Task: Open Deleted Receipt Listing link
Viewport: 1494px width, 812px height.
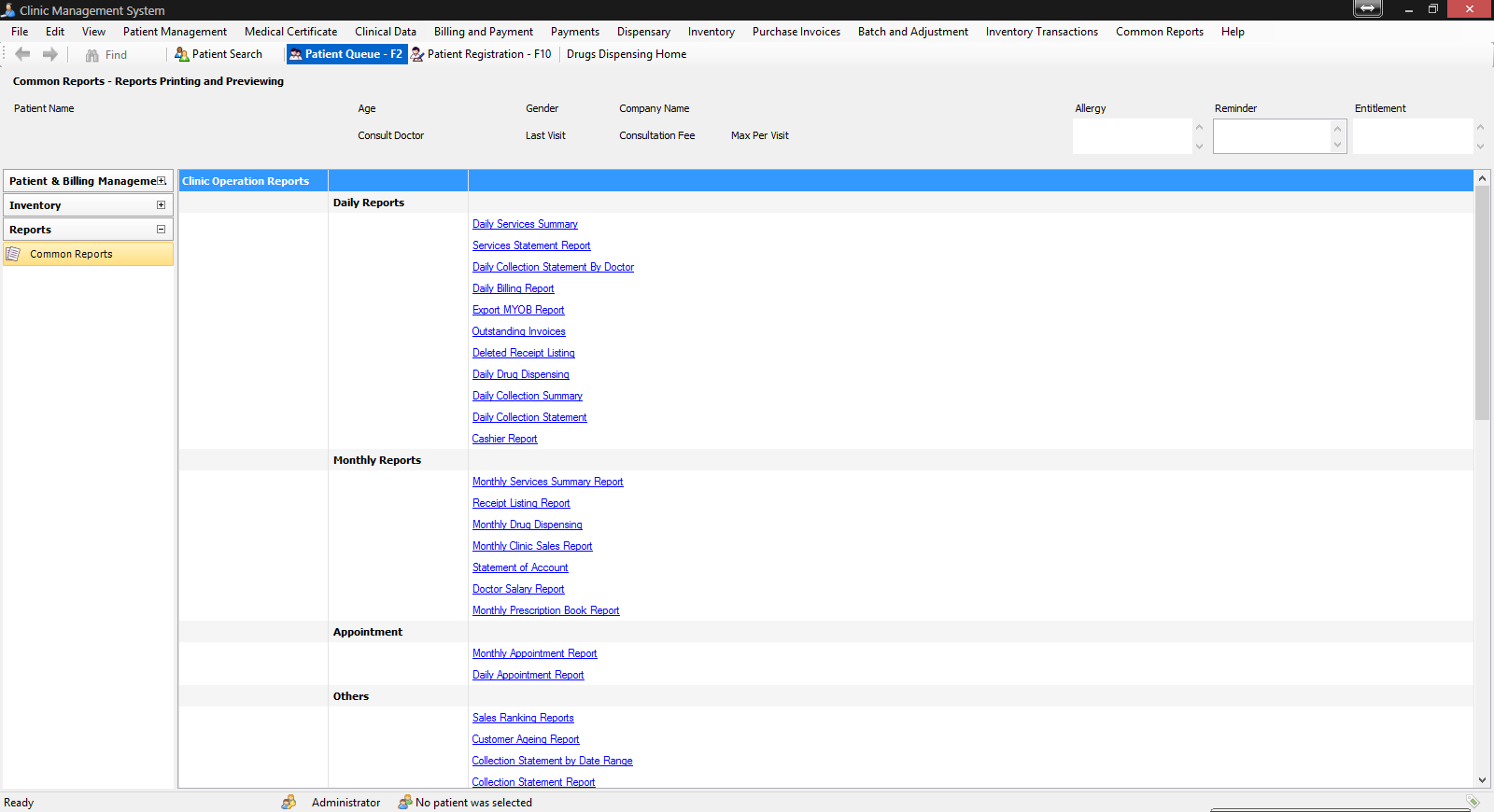Action: click(523, 353)
